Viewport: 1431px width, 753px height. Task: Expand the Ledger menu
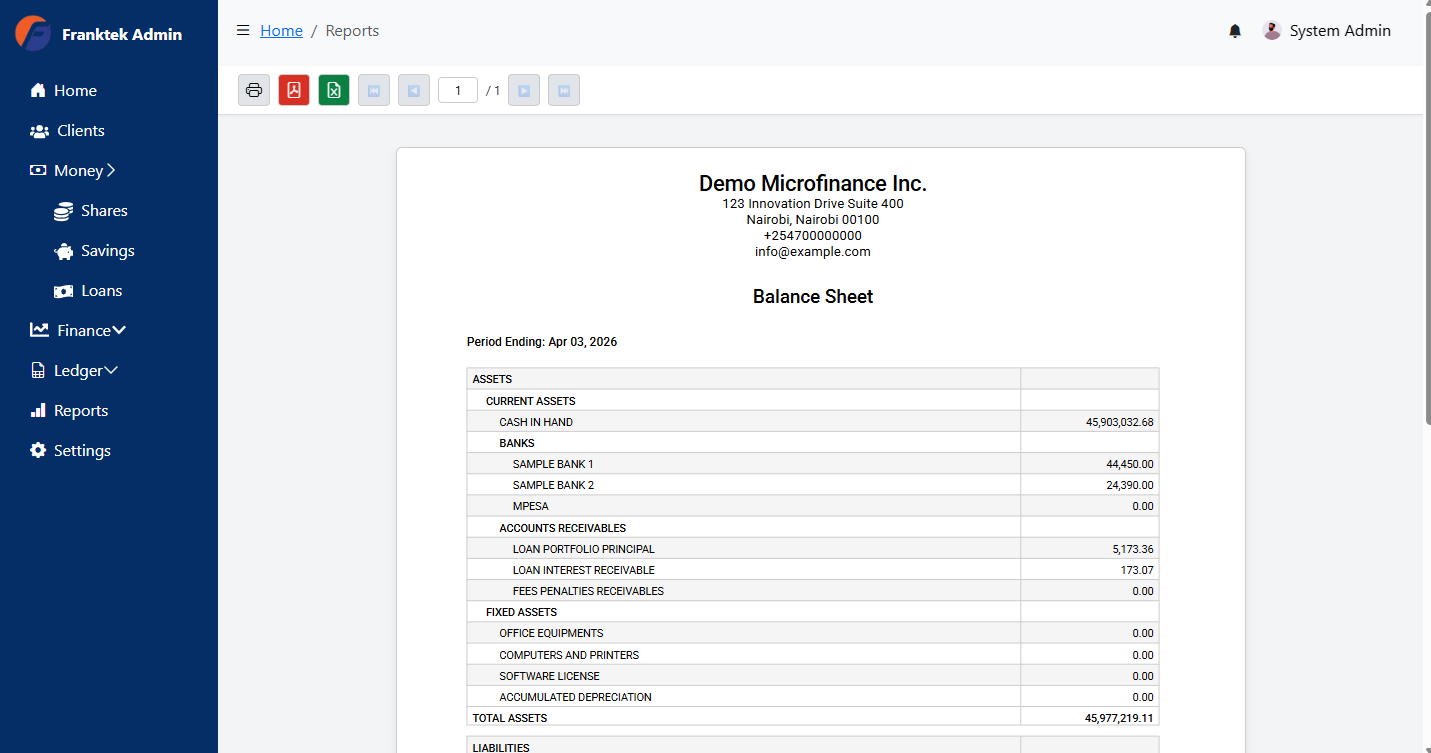point(82,370)
